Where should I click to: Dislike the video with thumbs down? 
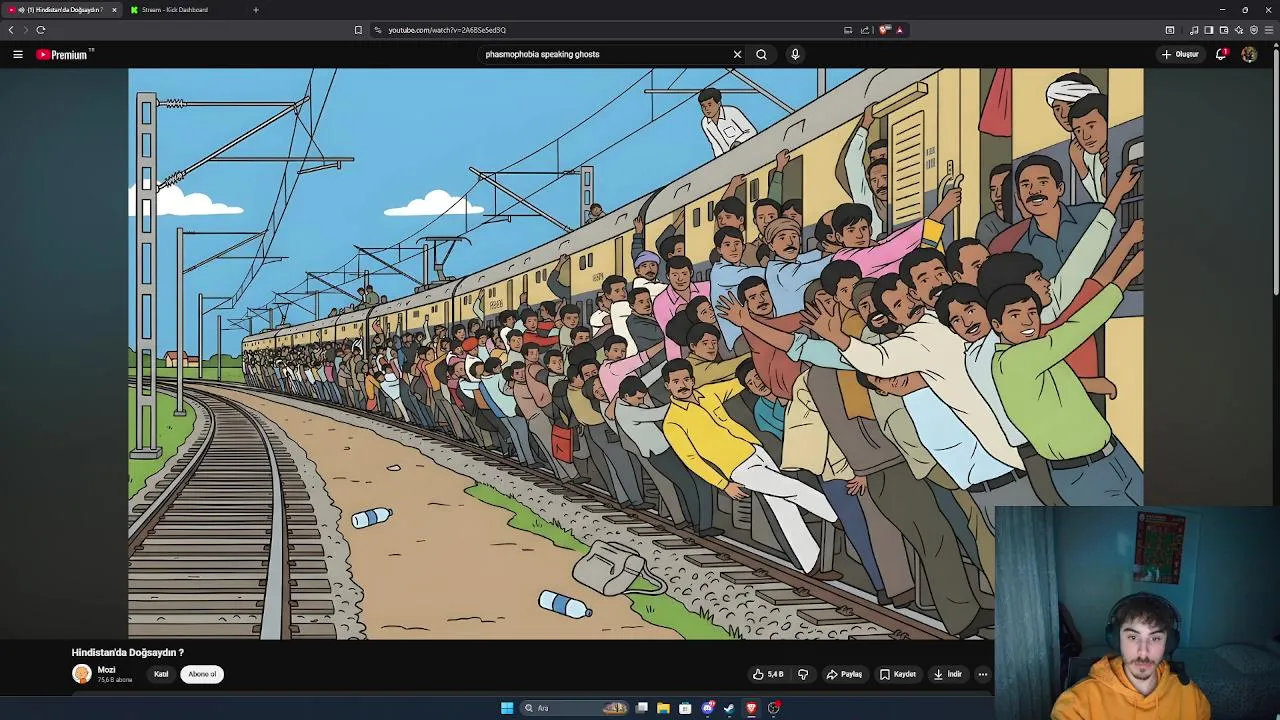tap(803, 674)
